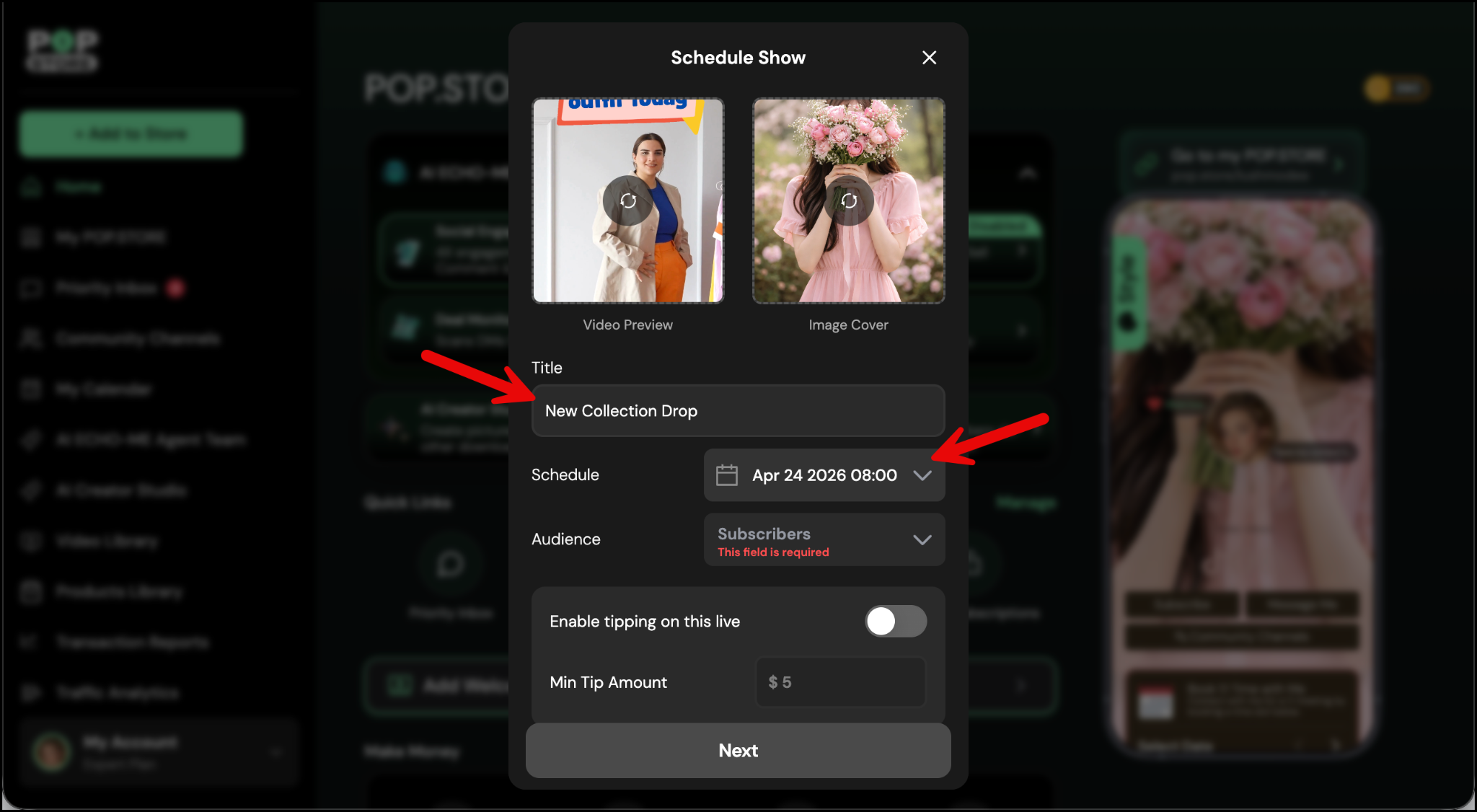Close the Schedule Show dialog

pyautogui.click(x=929, y=58)
